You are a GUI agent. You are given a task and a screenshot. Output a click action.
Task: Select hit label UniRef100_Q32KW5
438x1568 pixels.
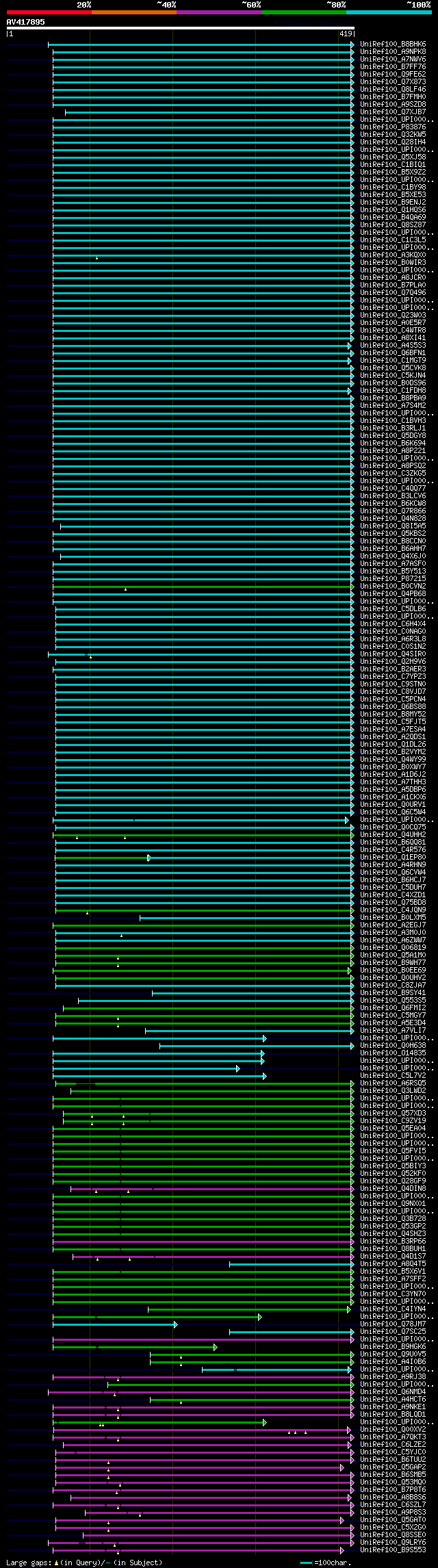pos(393,135)
